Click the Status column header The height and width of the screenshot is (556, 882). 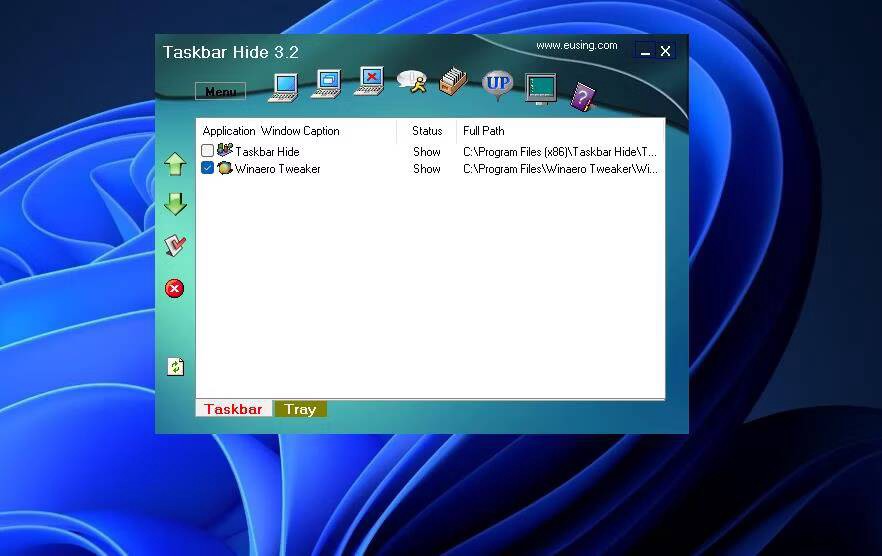click(427, 131)
